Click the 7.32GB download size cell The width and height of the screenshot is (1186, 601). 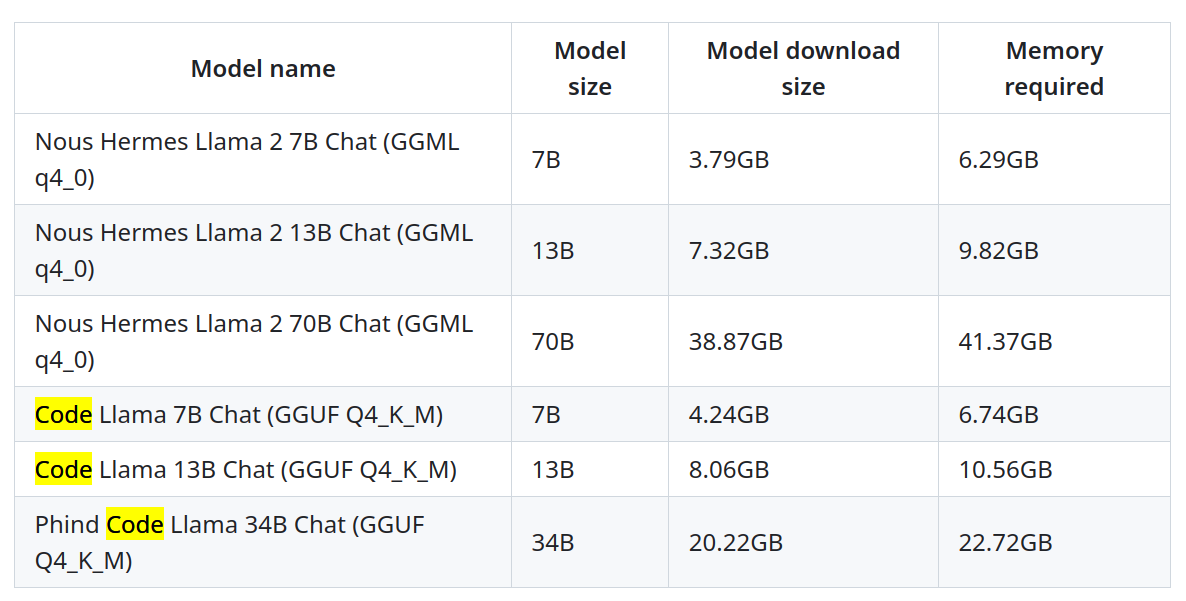pyautogui.click(x=803, y=250)
